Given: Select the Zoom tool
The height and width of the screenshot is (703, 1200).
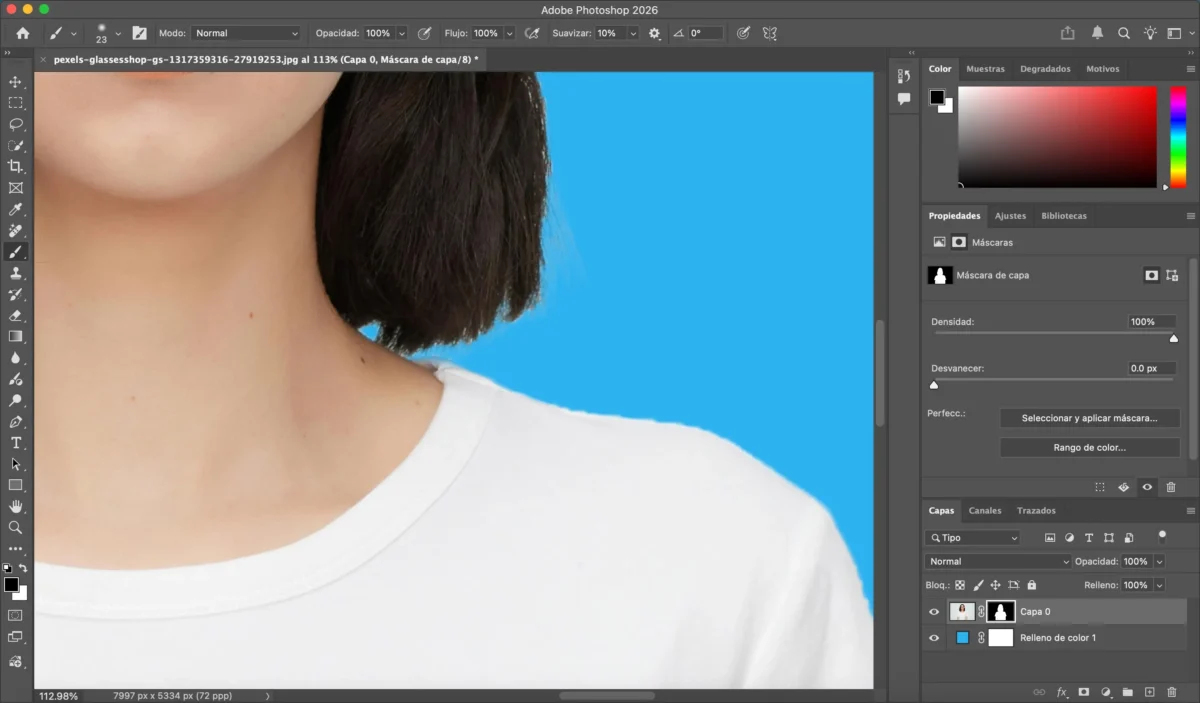Looking at the screenshot, I should point(15,527).
